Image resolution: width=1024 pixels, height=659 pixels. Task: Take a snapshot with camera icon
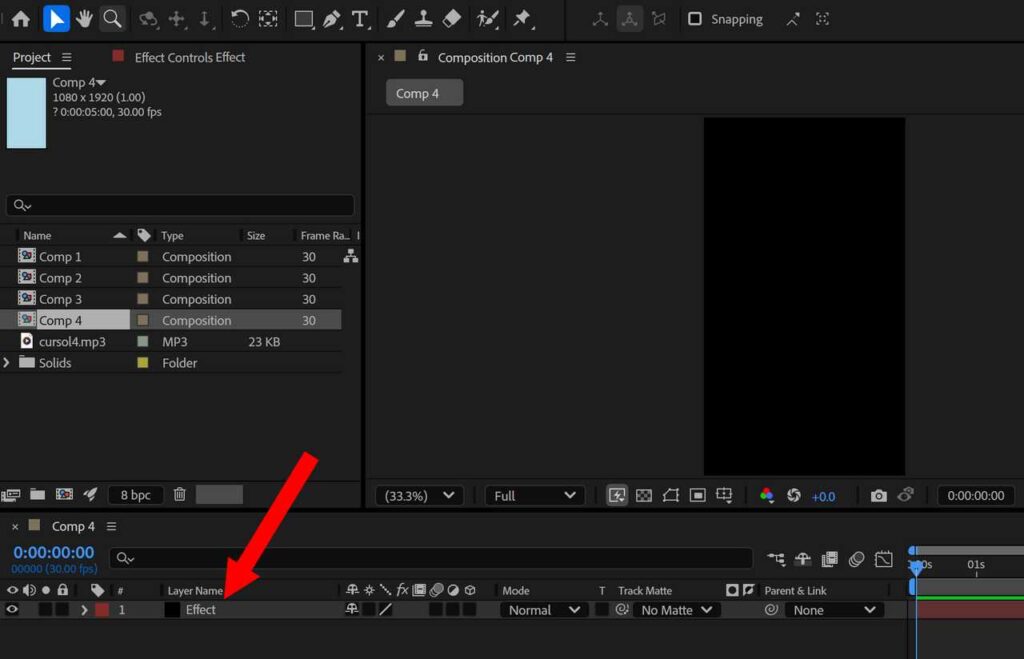pyautogui.click(x=879, y=496)
